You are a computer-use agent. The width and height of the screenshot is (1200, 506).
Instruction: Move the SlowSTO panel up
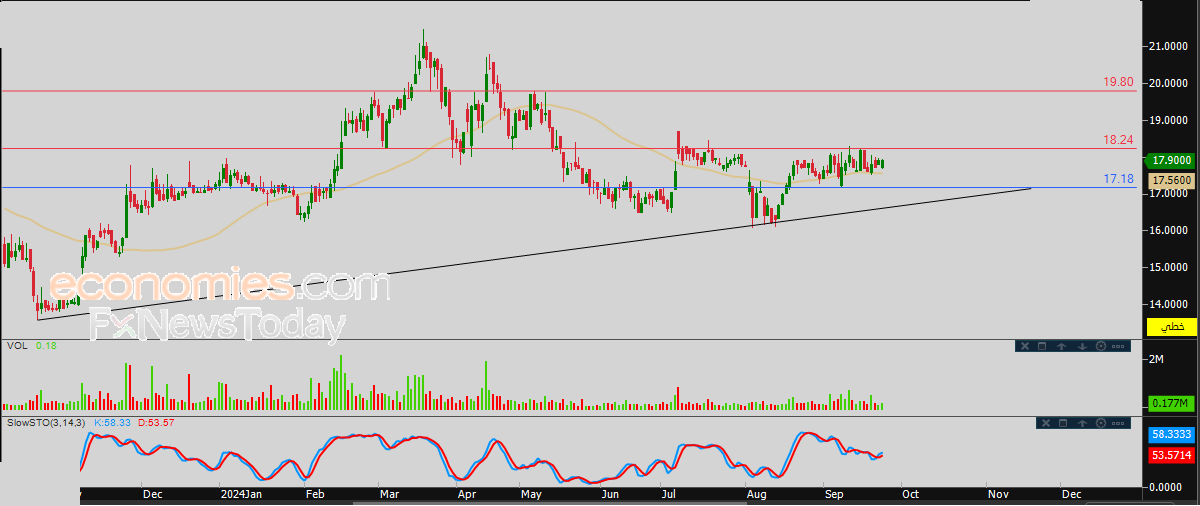tap(1082, 423)
